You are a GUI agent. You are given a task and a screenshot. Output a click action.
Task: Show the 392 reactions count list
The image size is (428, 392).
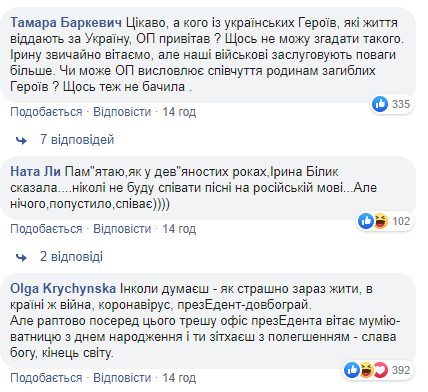(401, 370)
